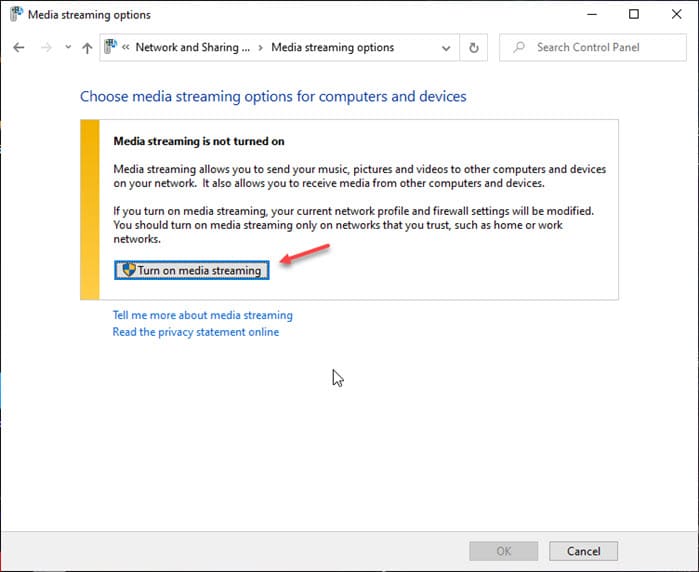Go up one level with the Up arrow

pos(87,48)
